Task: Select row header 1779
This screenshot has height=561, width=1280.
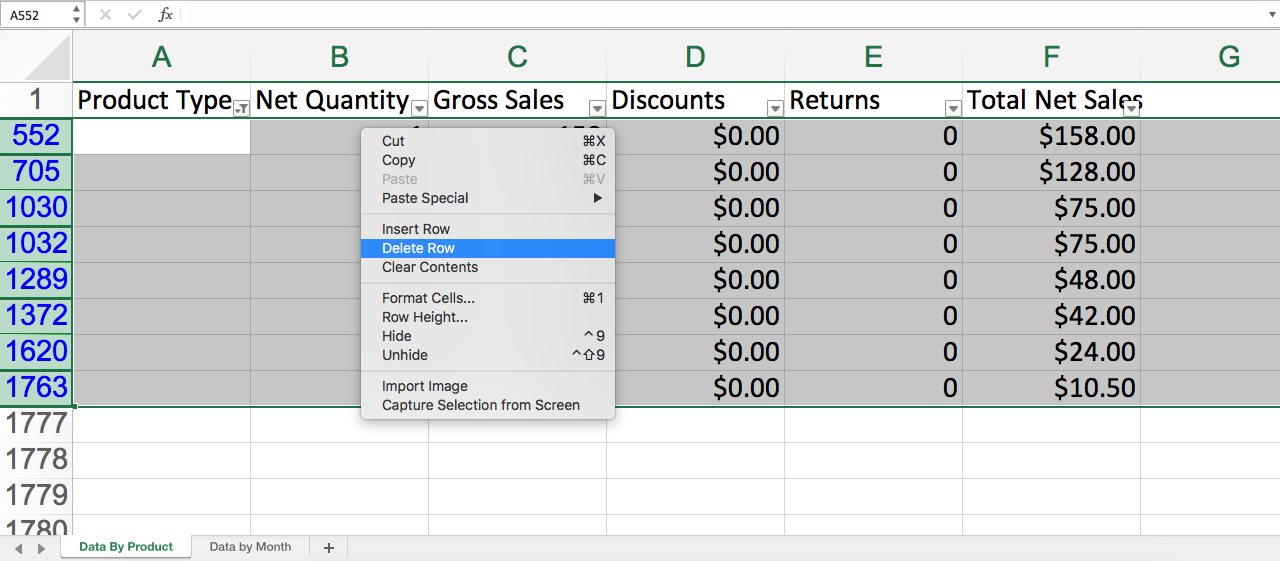Action: 36,496
